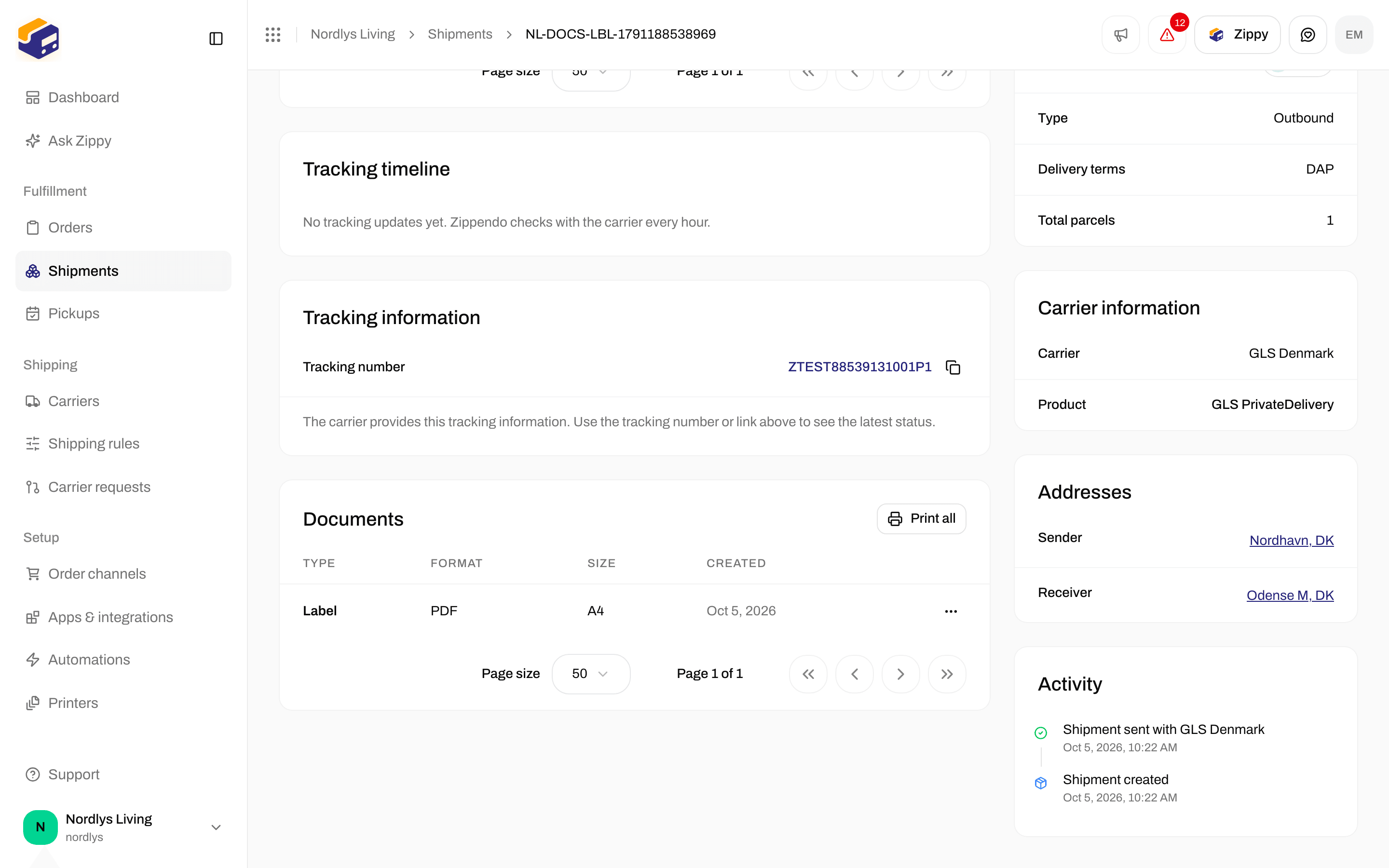Open the EM user avatar

(1354, 34)
